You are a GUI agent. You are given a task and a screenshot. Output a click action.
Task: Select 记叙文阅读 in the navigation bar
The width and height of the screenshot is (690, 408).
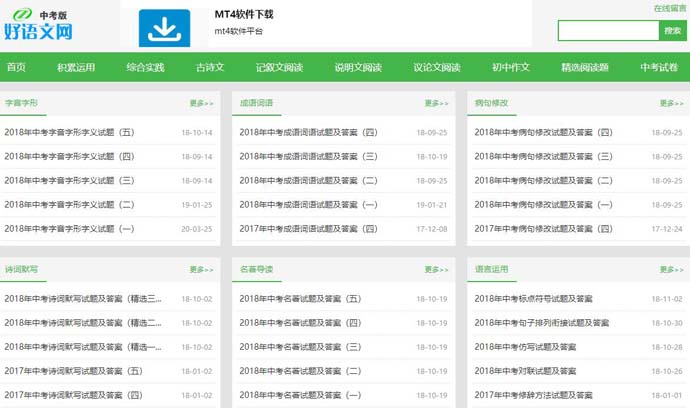pyautogui.click(x=279, y=68)
